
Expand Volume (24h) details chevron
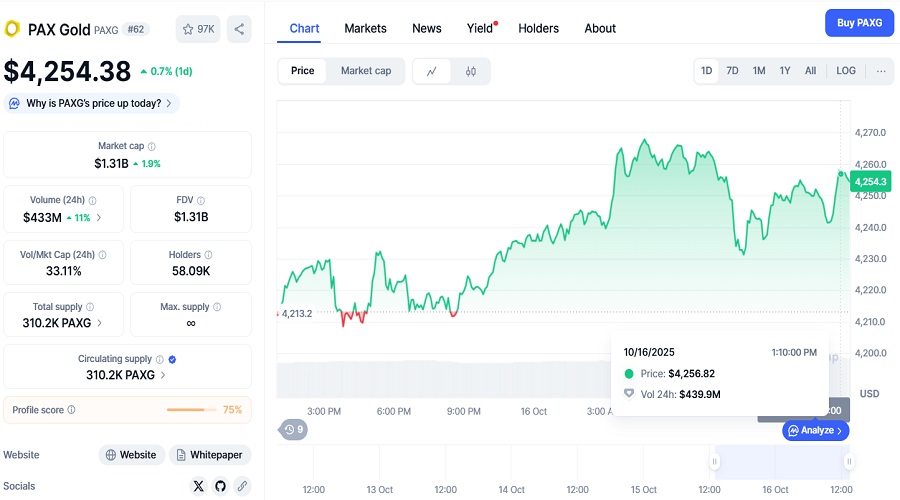click(99, 218)
